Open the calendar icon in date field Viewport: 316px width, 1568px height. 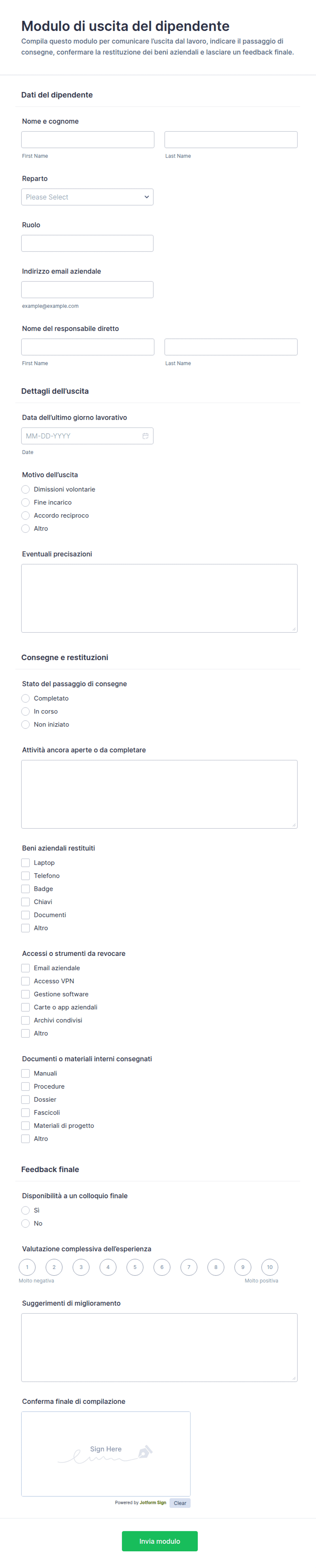pyautogui.click(x=145, y=436)
